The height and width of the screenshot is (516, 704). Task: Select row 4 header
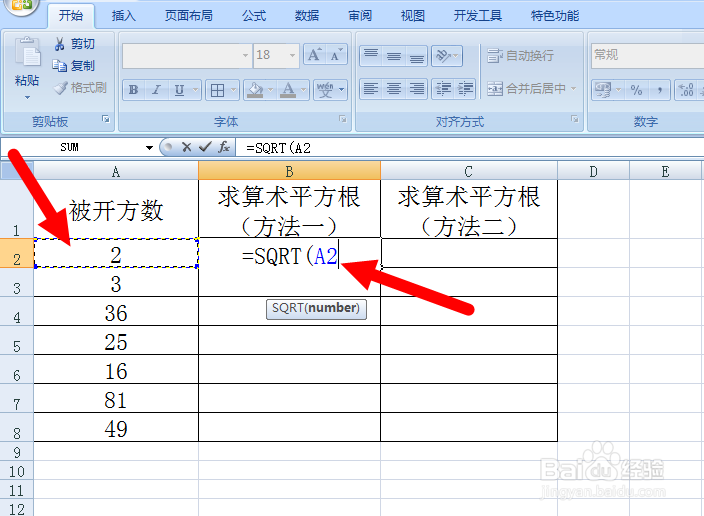[x=17, y=312]
